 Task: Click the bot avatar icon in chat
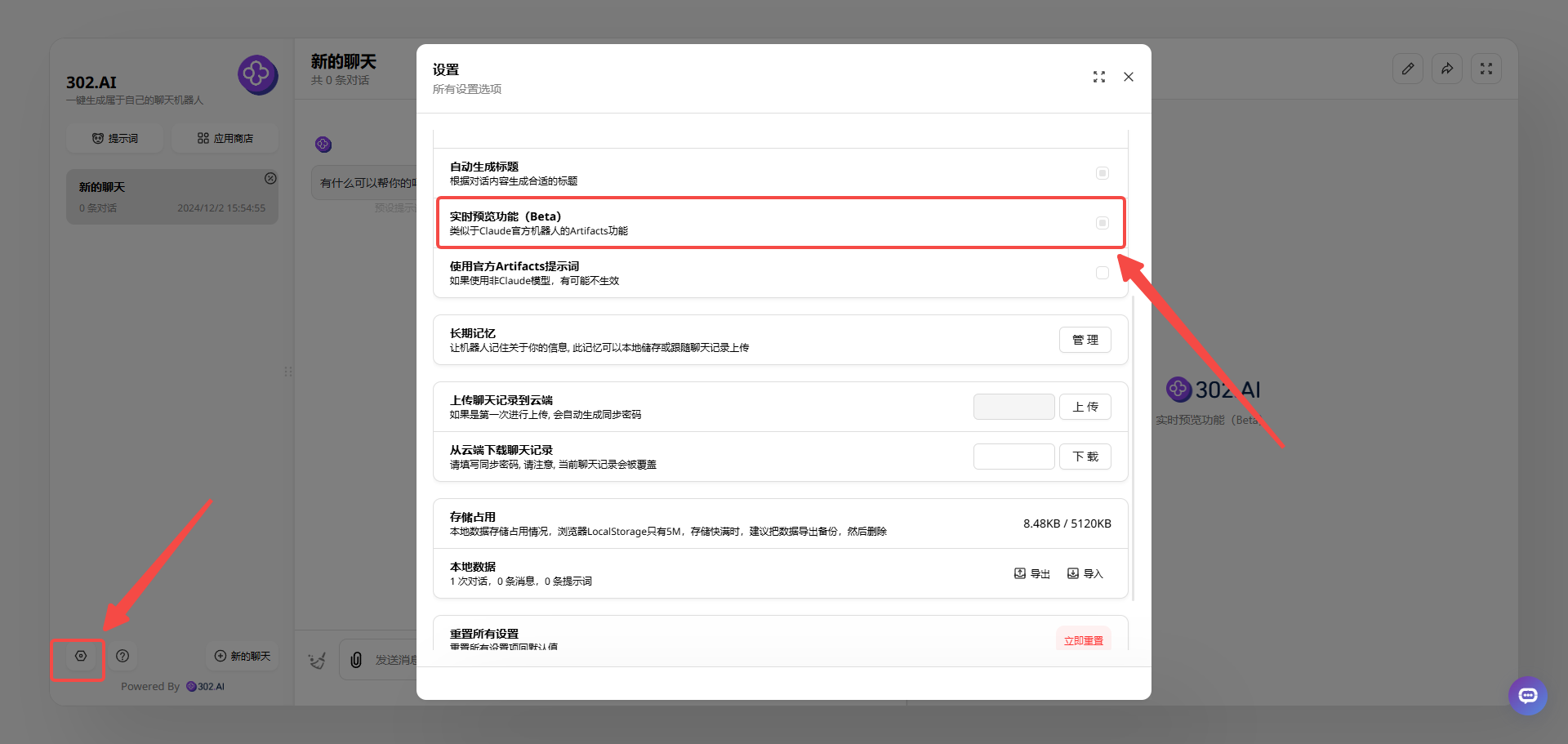click(x=323, y=145)
